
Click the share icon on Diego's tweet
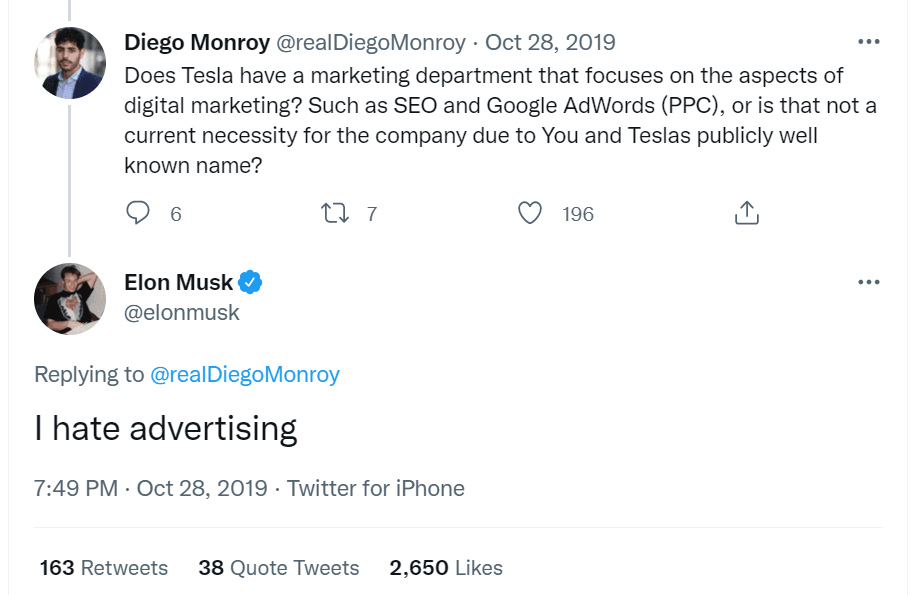[746, 213]
